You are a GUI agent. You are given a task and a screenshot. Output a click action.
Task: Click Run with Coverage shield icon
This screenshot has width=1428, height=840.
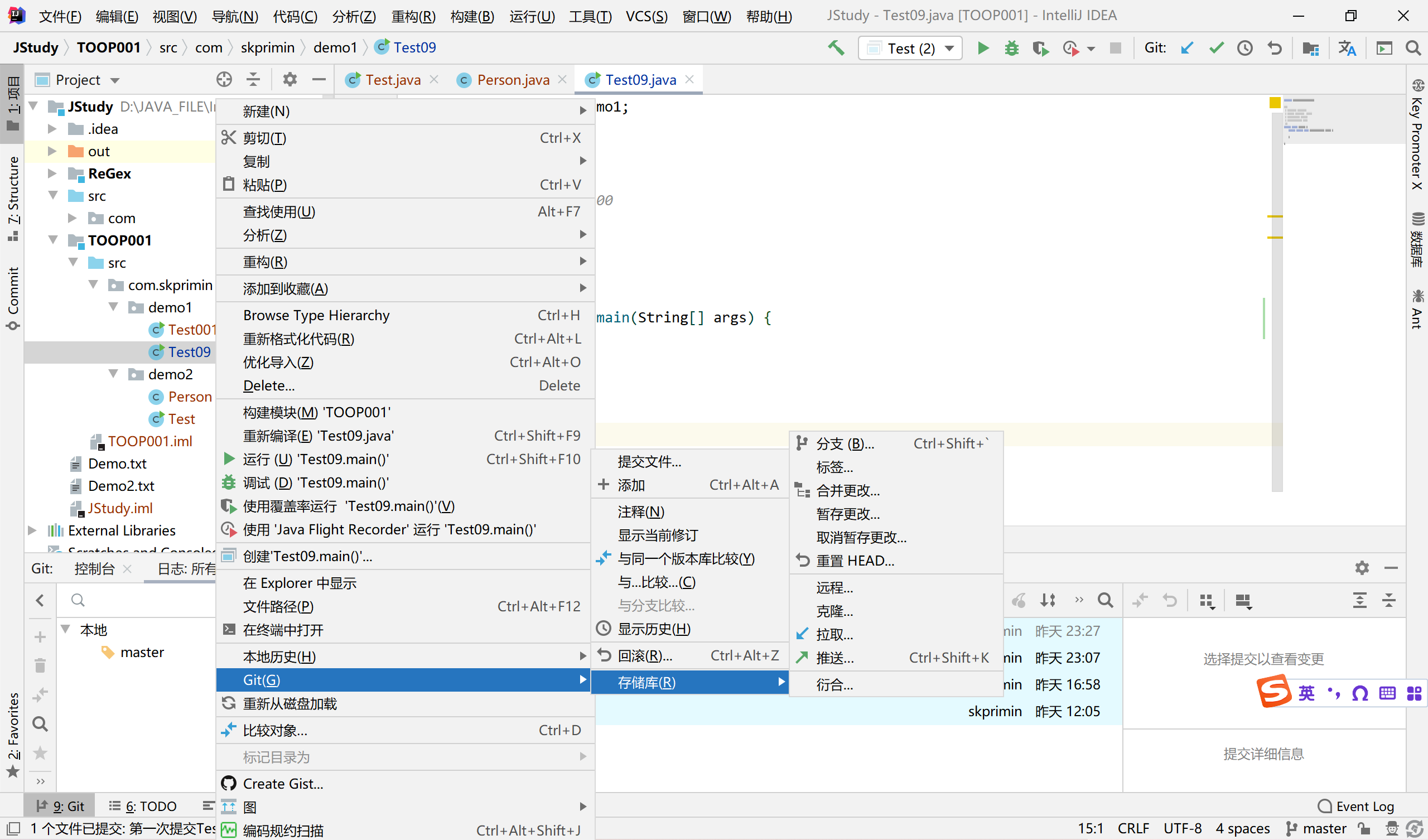pyautogui.click(x=1040, y=48)
